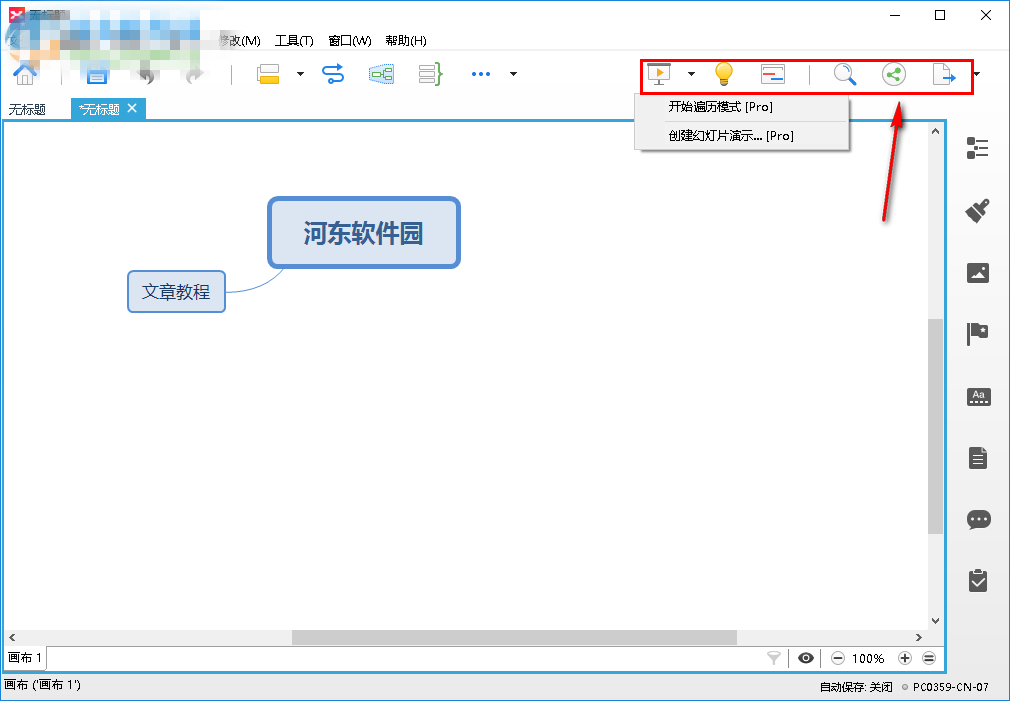Click the zoom plus button in the status bar

(x=905, y=658)
